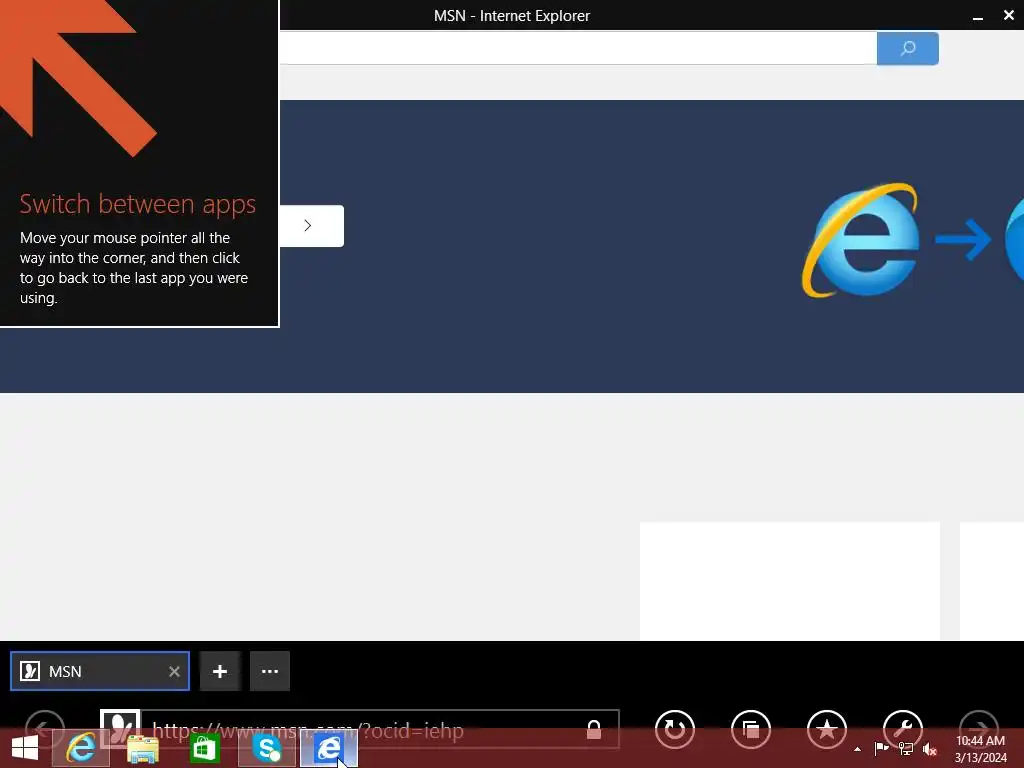Open tab tools ellipsis menu
Screen dimensions: 1024x768
(270, 671)
